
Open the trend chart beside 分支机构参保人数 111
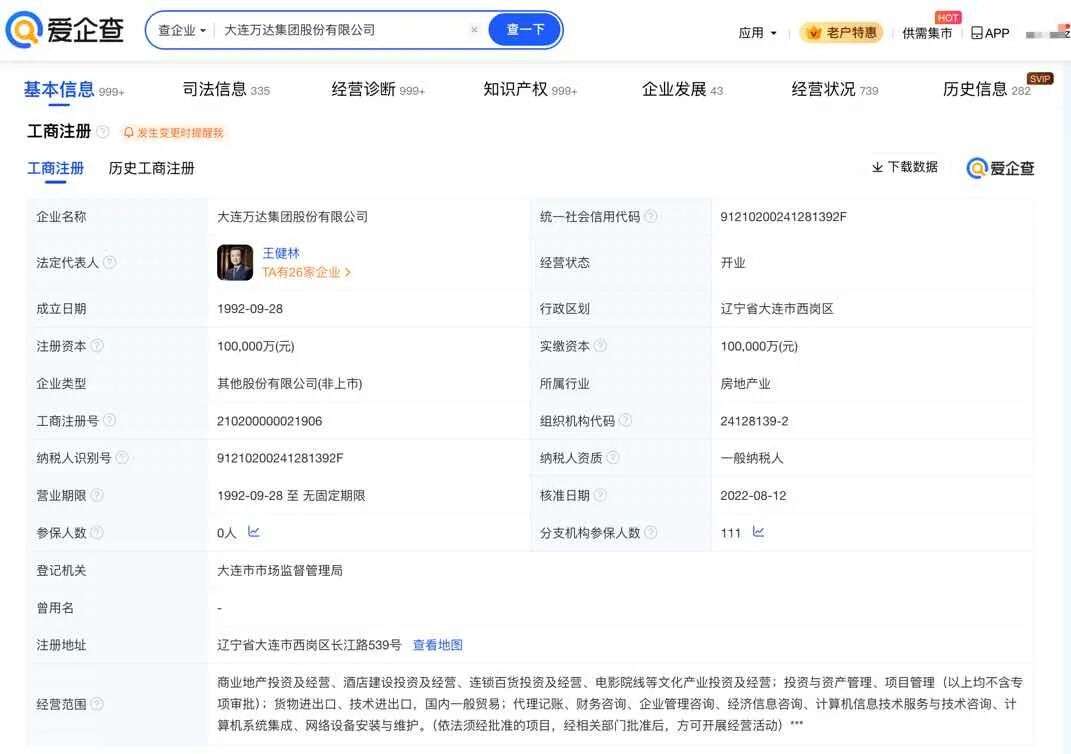pos(758,532)
